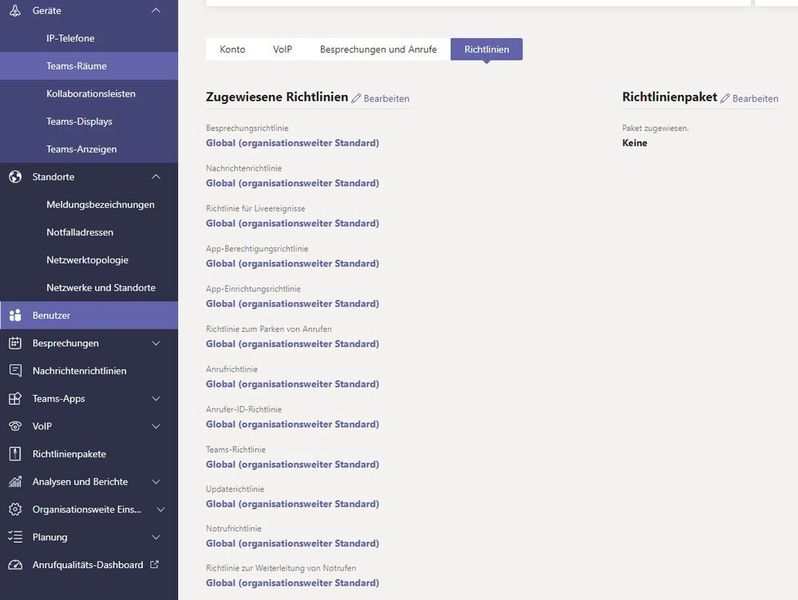Image resolution: width=798 pixels, height=600 pixels.
Task: Click the Anrufqualitäts-Dashboard gauge icon
Action: click(x=15, y=565)
